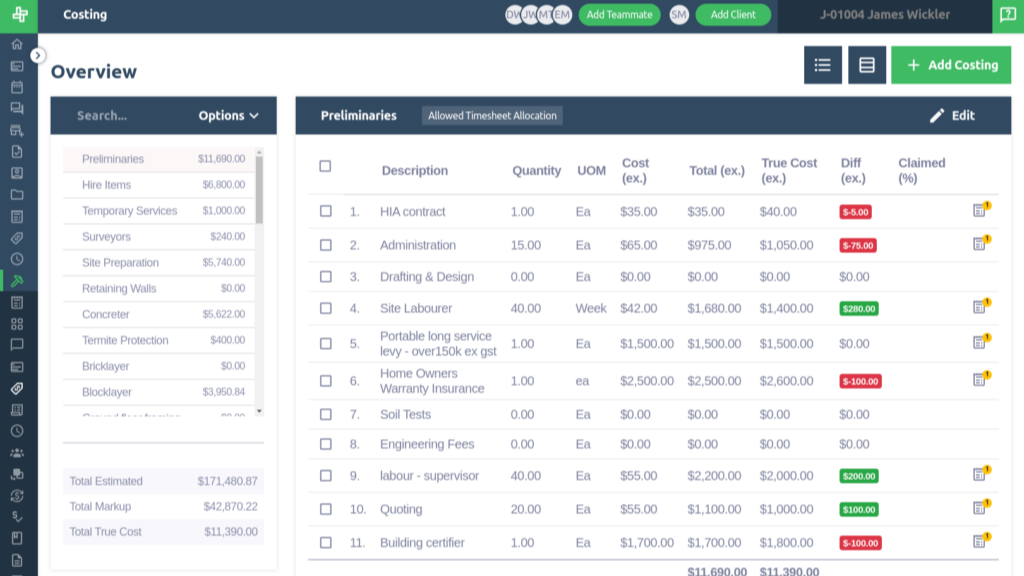Select the Temporary Services category

[x=159, y=211]
